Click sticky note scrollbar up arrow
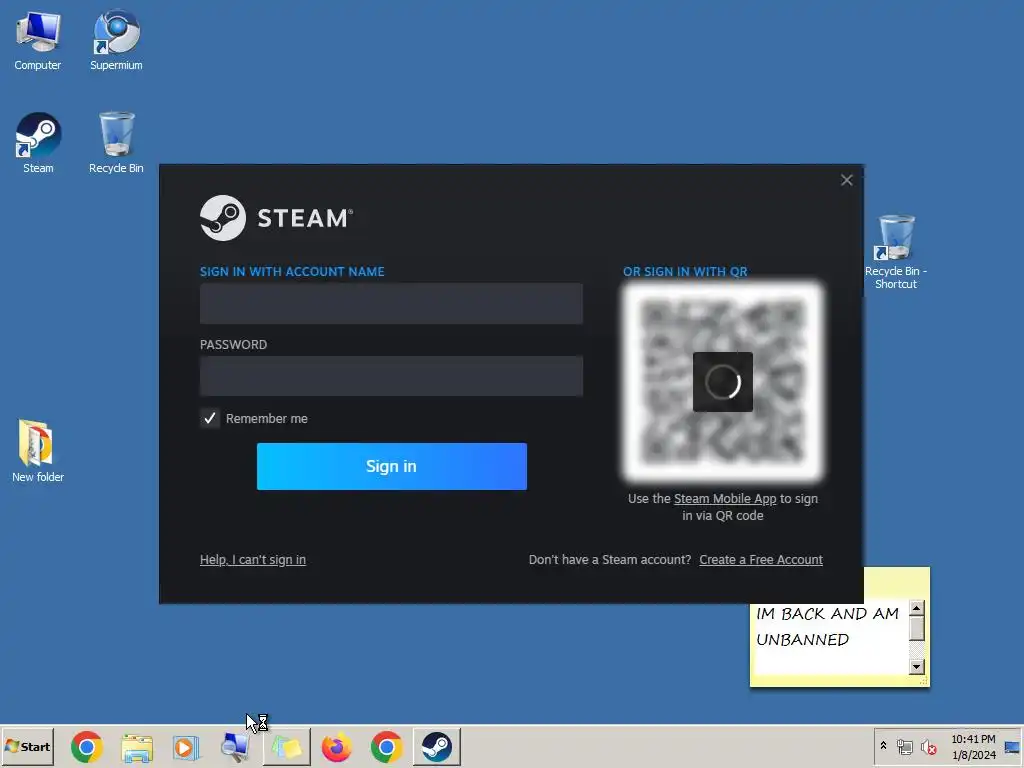The width and height of the screenshot is (1024, 768). coord(916,608)
